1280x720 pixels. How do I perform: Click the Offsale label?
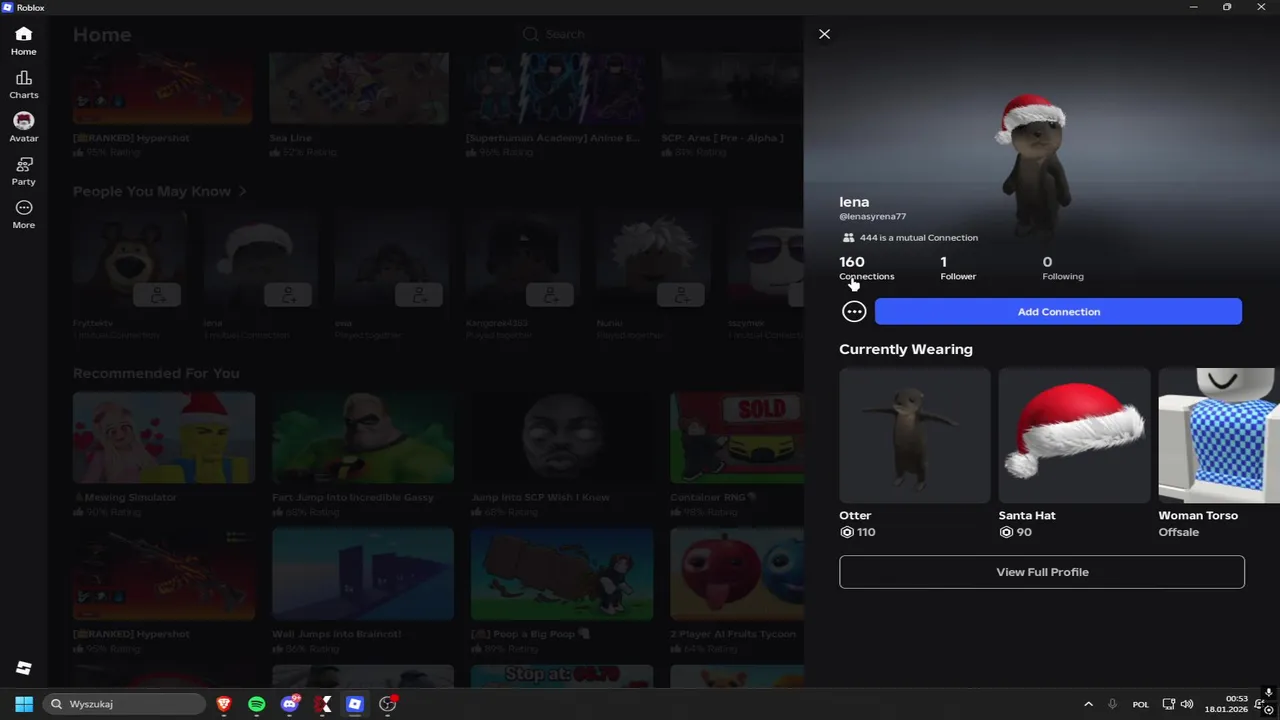pos(1178,532)
